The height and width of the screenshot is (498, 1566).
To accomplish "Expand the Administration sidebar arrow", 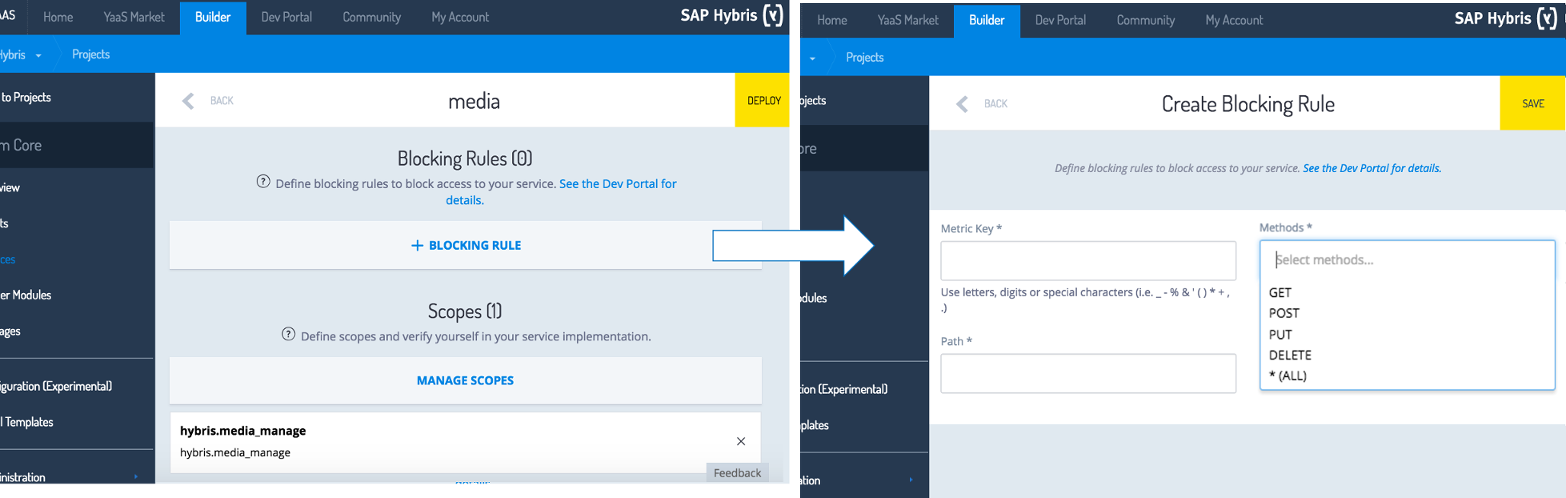I will pyautogui.click(x=136, y=477).
